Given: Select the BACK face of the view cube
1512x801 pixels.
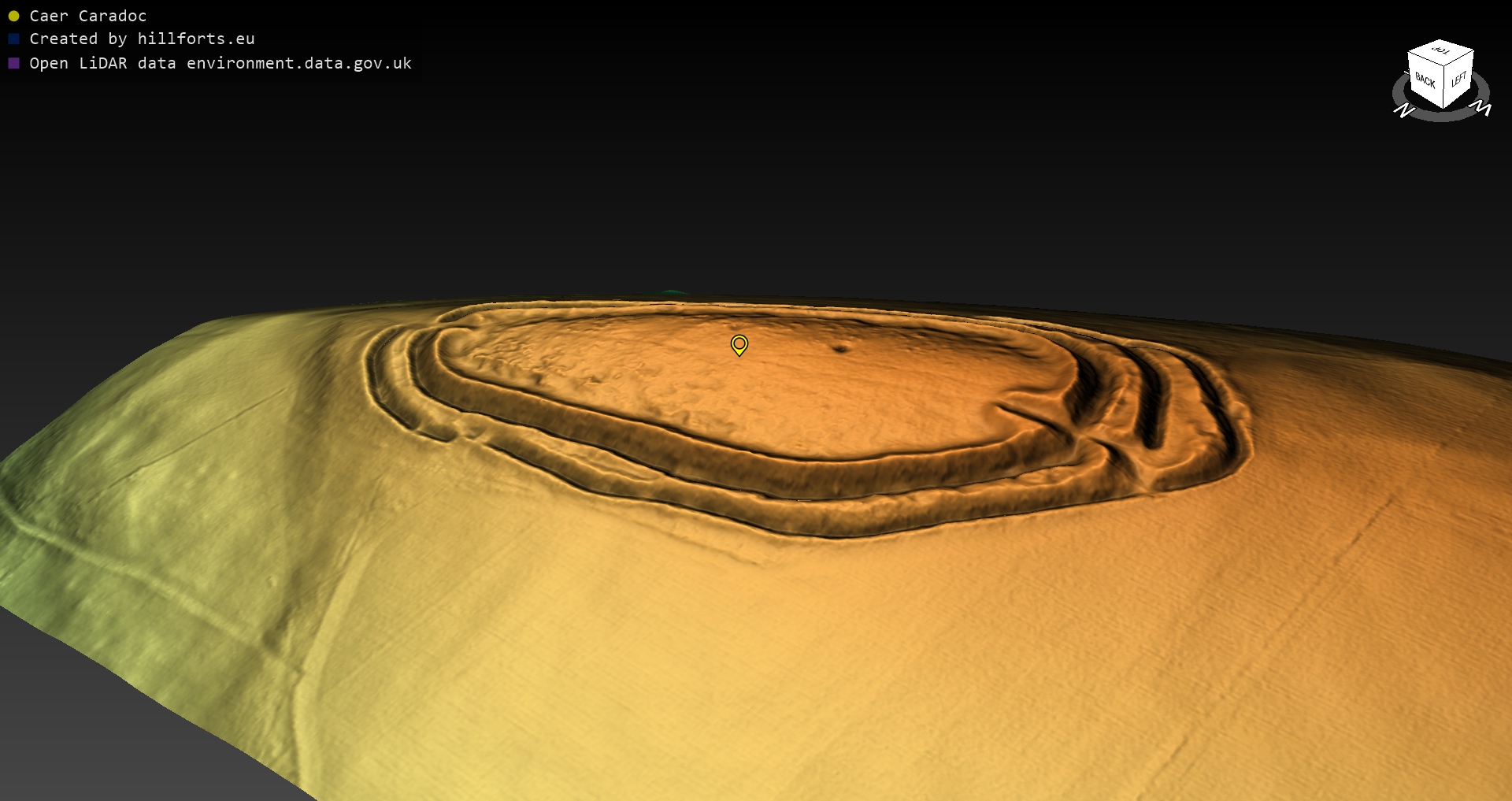Looking at the screenshot, I should [1425, 80].
